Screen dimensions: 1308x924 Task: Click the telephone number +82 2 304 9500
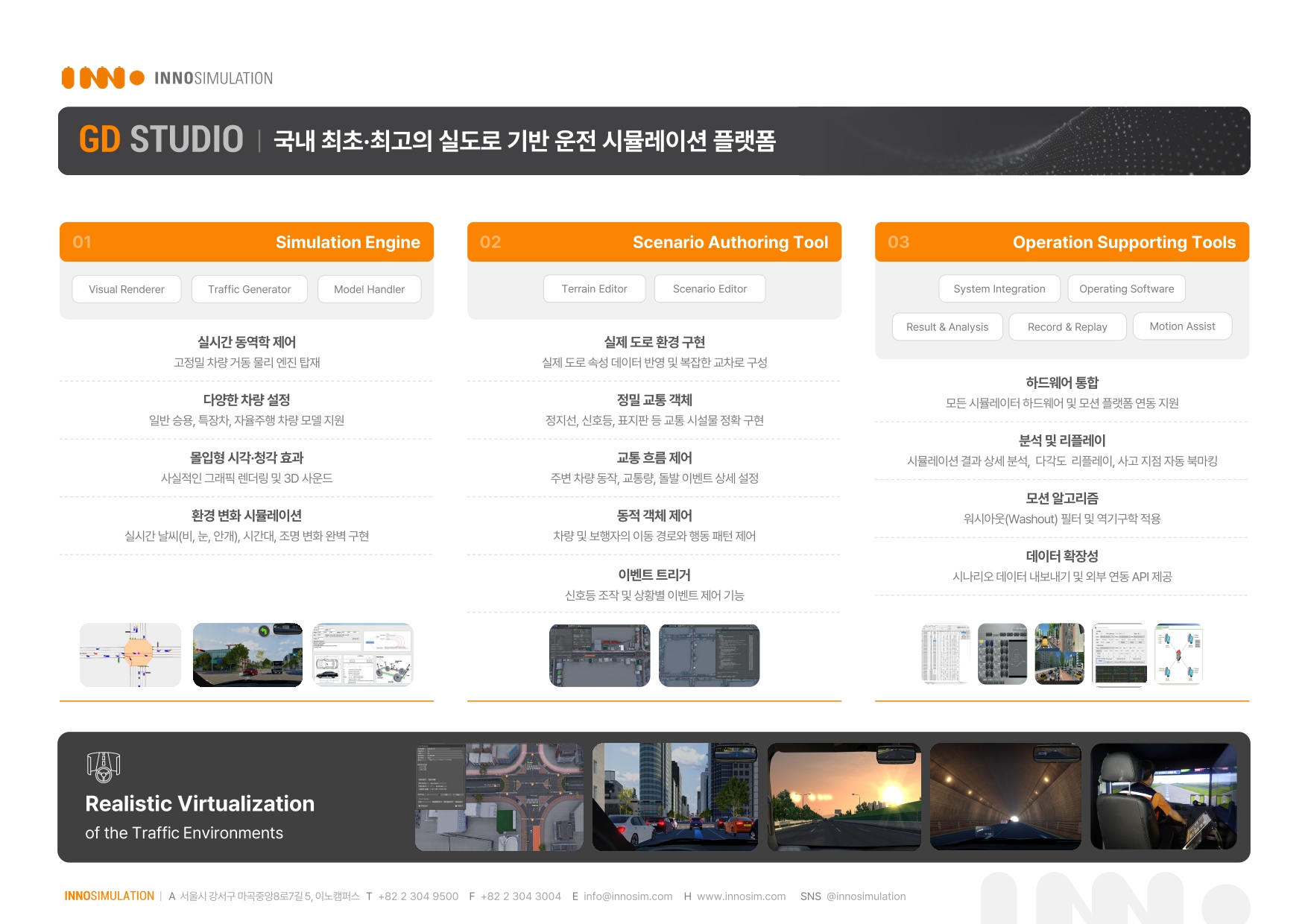point(418,896)
